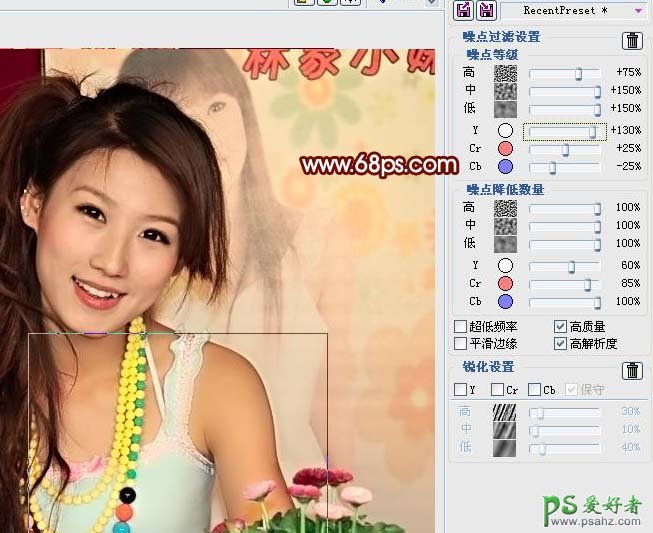Click the Y slider showing +130%
Viewport: 653px width, 533px height.
564,131
